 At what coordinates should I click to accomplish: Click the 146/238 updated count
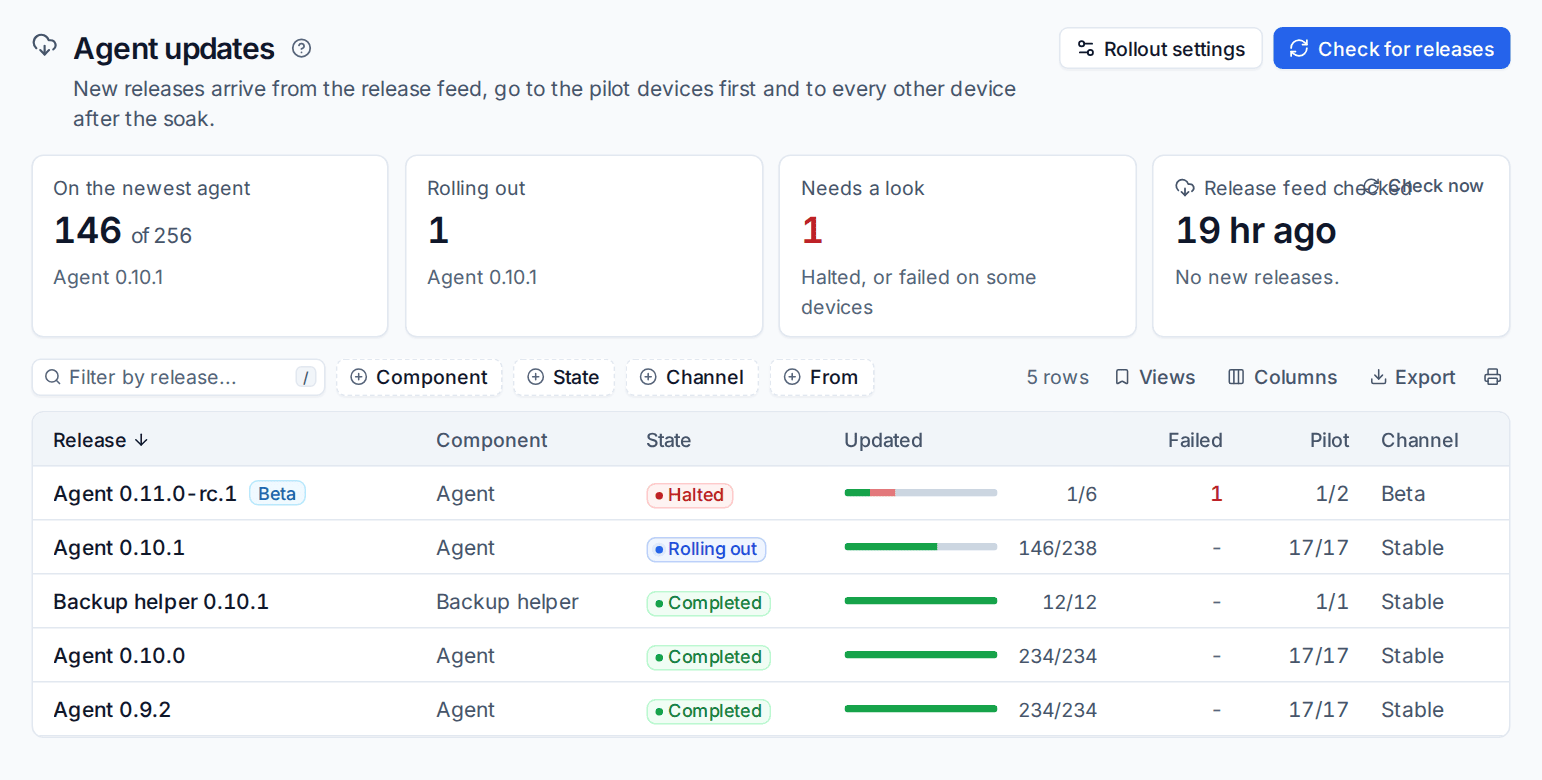[1058, 547]
